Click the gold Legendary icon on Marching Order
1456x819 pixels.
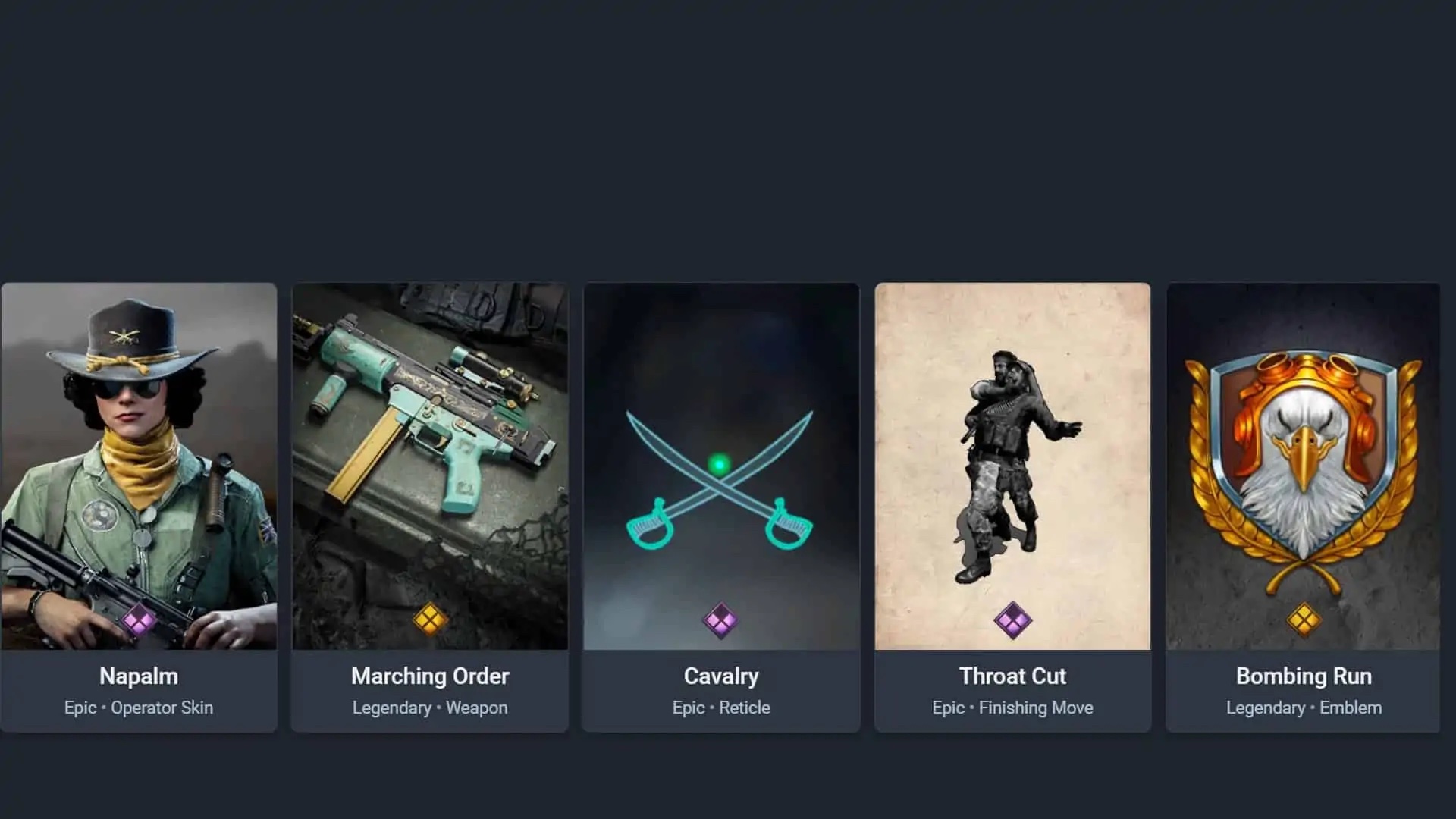[x=430, y=620]
